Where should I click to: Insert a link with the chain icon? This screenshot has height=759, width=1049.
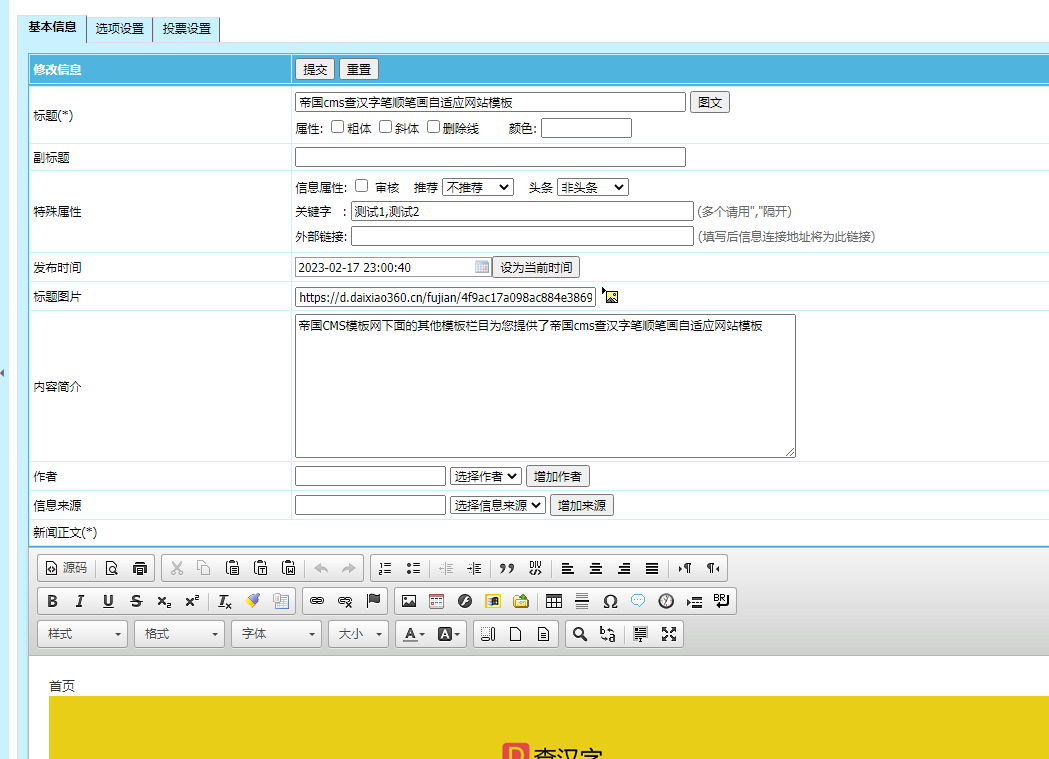tap(317, 601)
